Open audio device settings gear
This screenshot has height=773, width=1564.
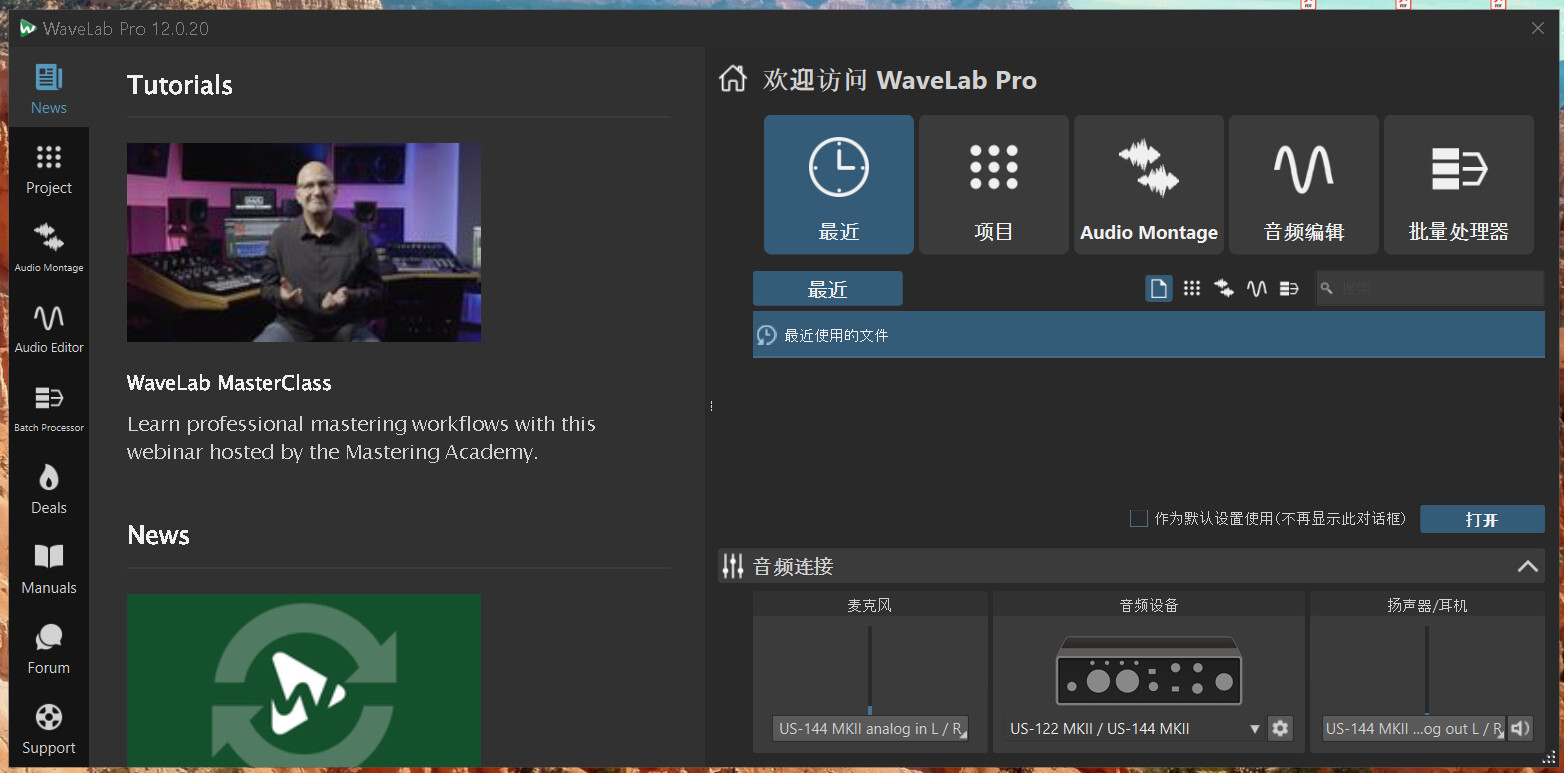(x=1280, y=728)
